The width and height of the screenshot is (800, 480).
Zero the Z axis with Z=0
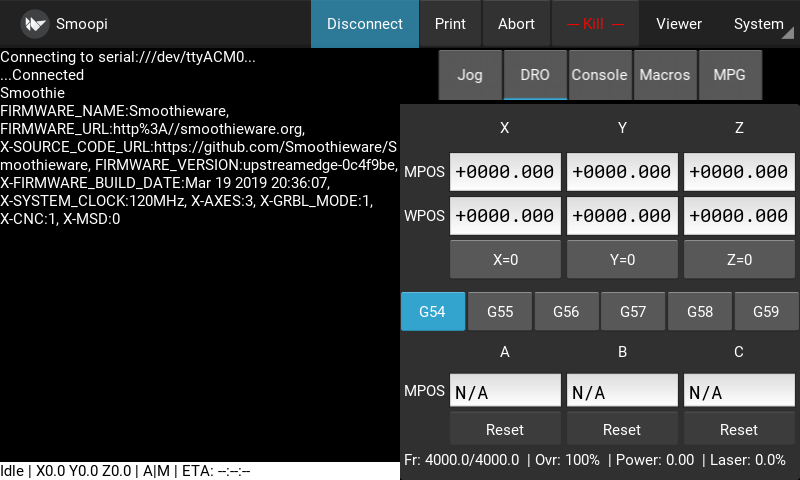pyautogui.click(x=739, y=260)
